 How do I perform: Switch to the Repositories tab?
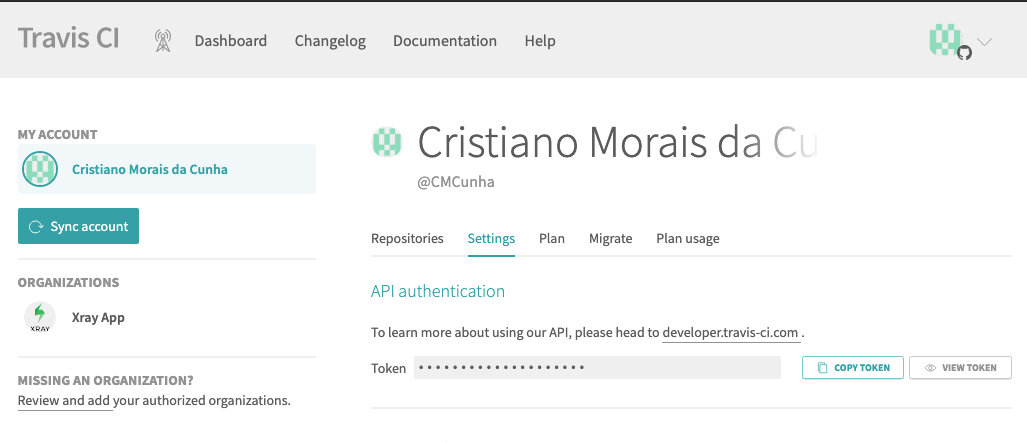pos(407,239)
